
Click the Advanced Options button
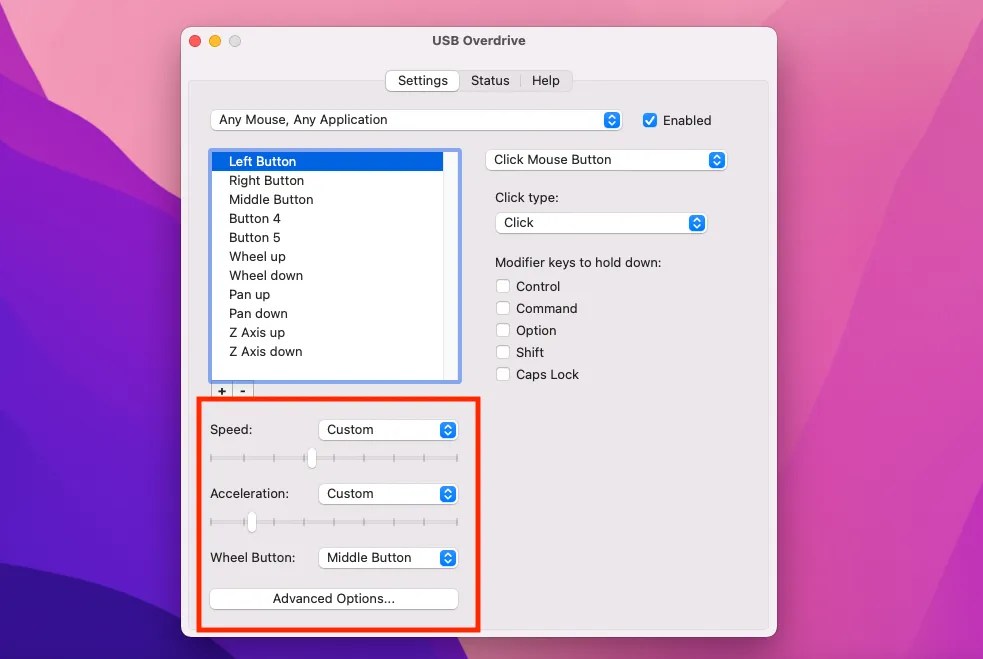pyautogui.click(x=333, y=598)
